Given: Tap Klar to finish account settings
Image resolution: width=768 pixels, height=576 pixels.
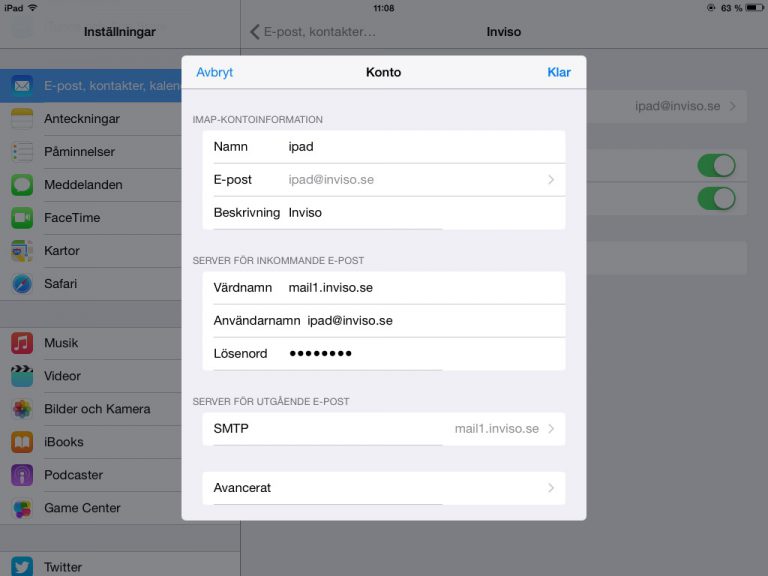Looking at the screenshot, I should coord(558,73).
